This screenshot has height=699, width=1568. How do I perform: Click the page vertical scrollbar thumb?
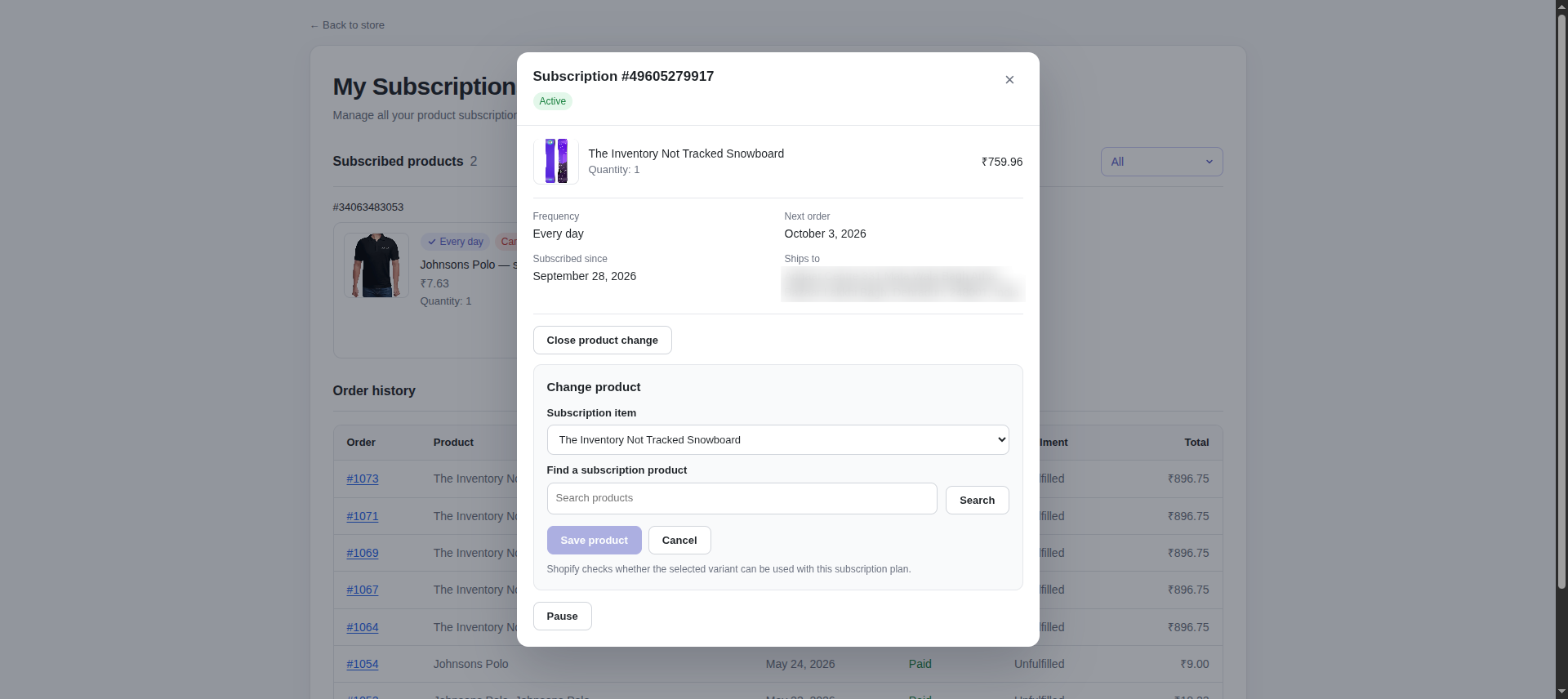coord(1561,301)
